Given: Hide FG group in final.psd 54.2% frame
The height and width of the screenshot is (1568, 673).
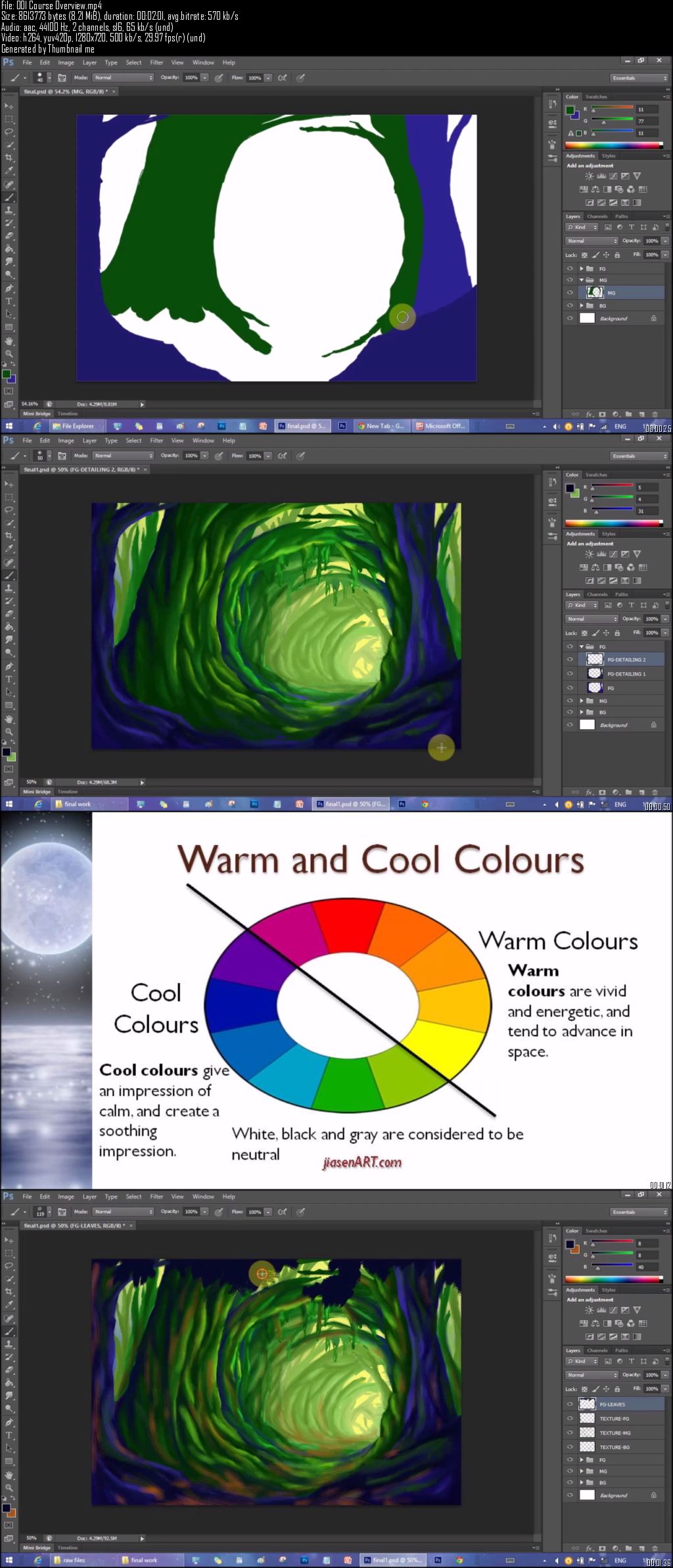Looking at the screenshot, I should (570, 268).
